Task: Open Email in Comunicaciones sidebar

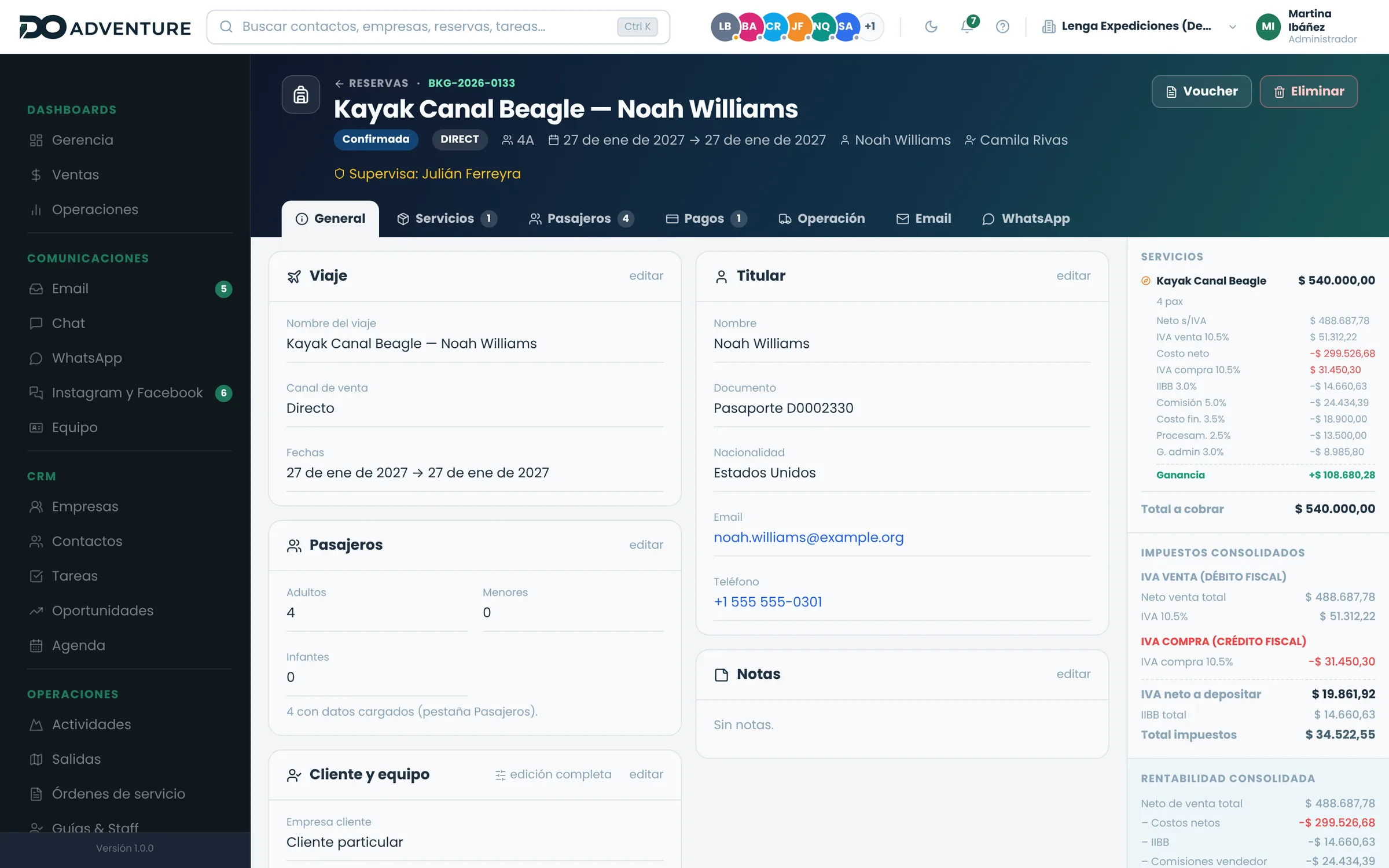Action: click(x=130, y=289)
